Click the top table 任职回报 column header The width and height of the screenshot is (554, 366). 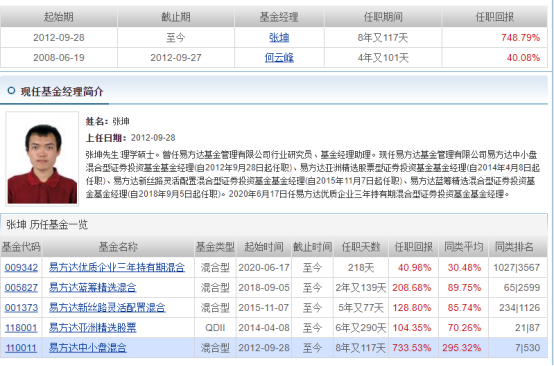495,17
